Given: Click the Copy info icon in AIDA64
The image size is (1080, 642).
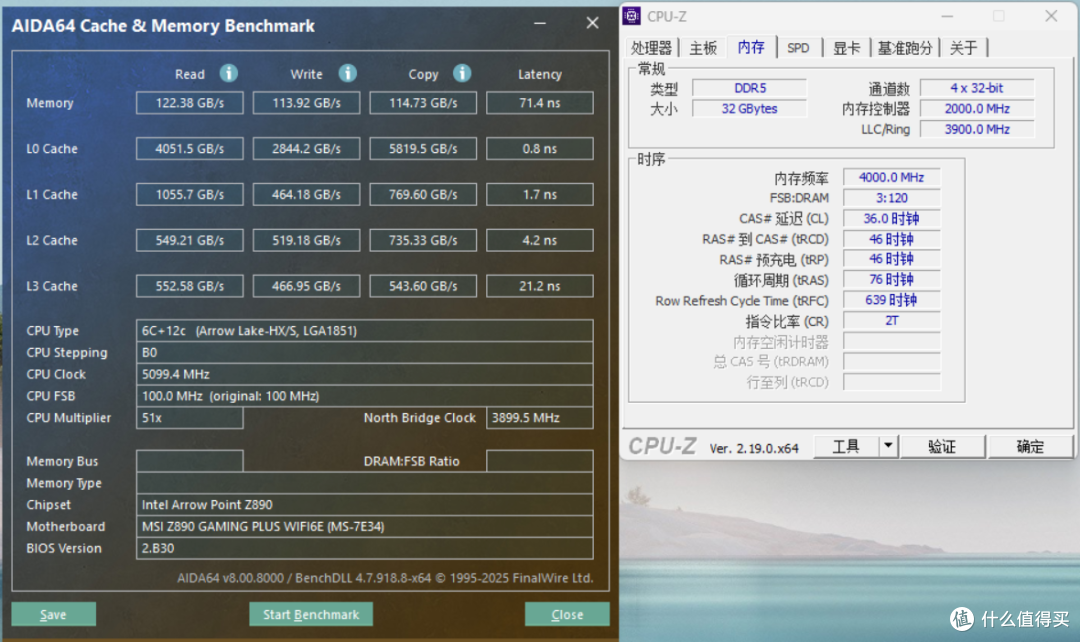Looking at the screenshot, I should (x=462, y=73).
